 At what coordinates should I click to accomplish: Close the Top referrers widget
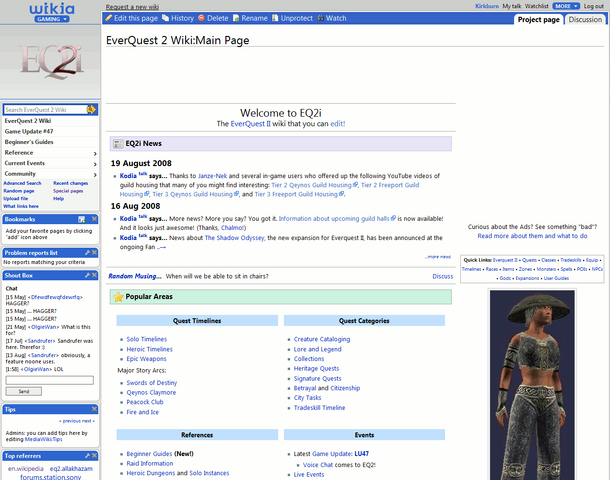(x=94, y=456)
